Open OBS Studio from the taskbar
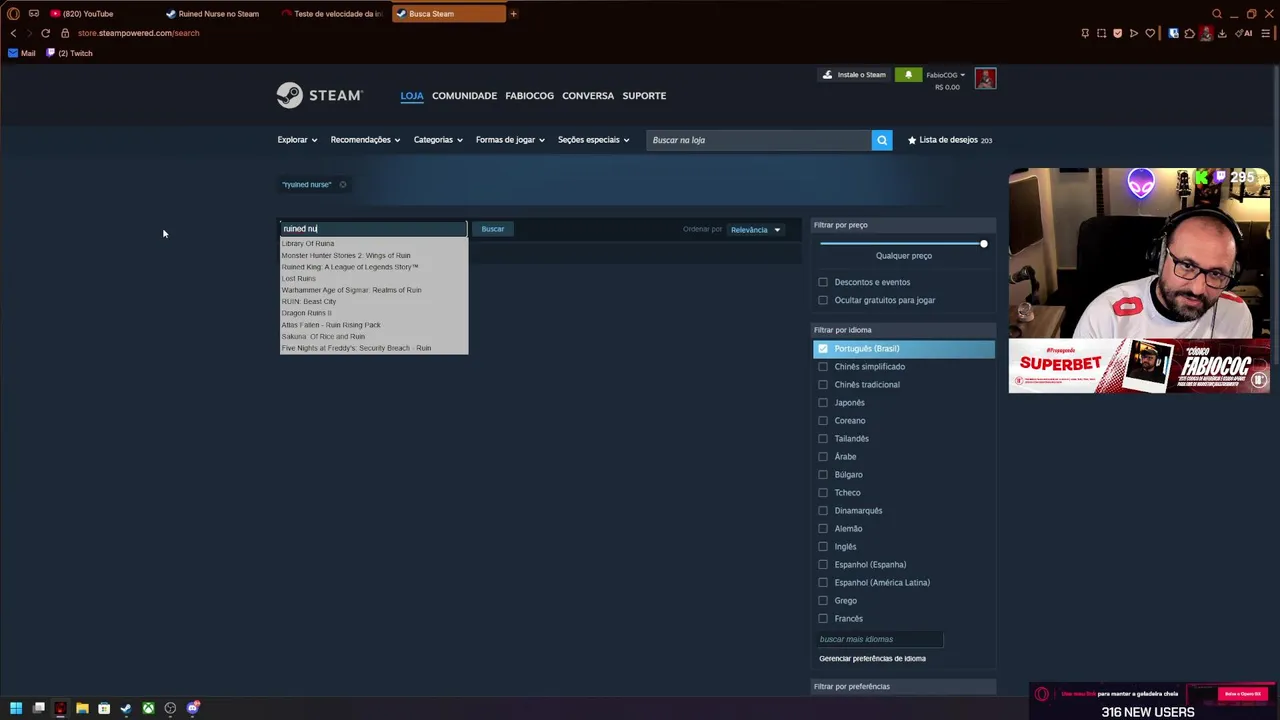Screen dimensions: 1280x720 (170, 708)
